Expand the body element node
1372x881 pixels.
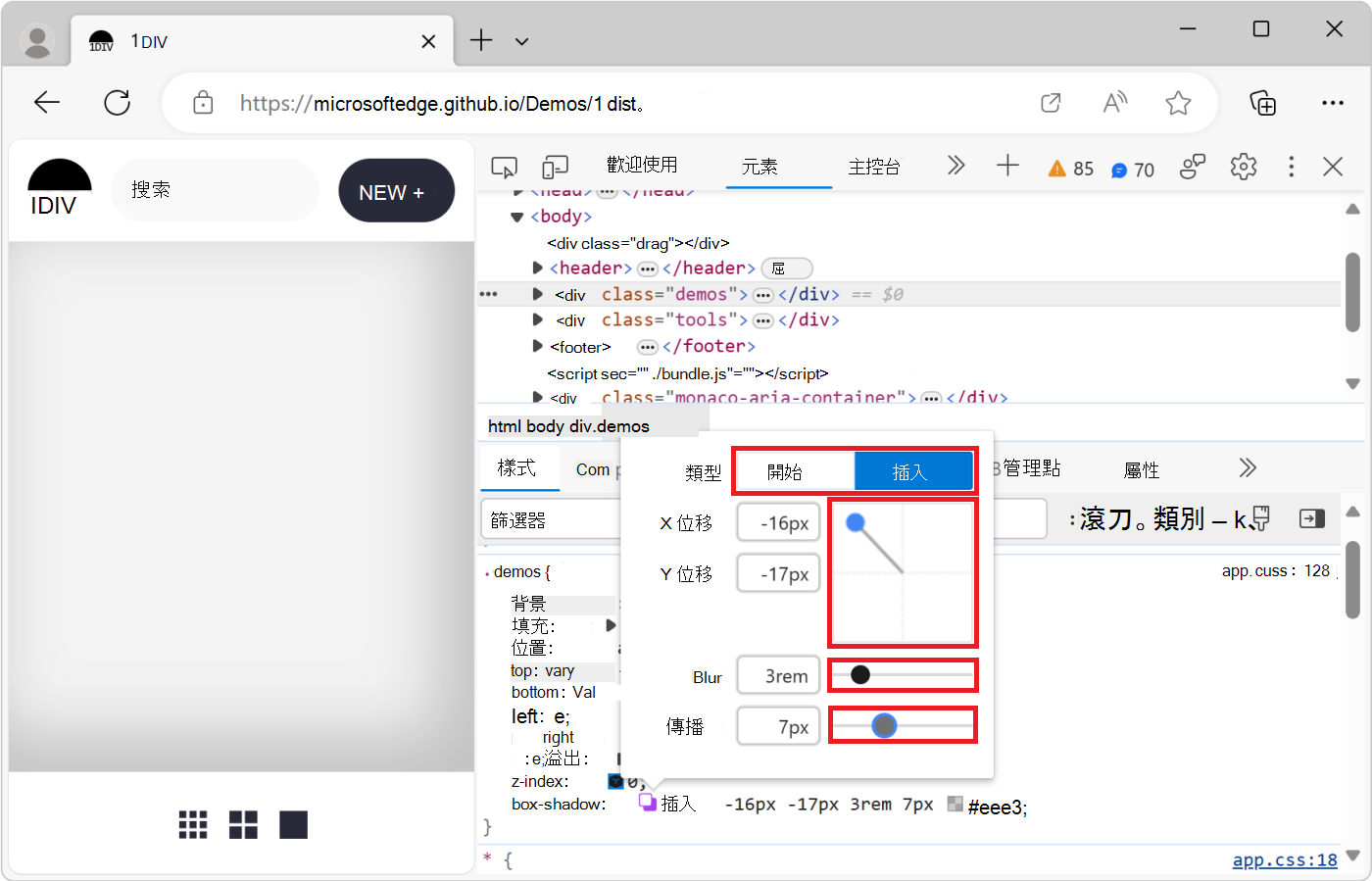point(517,217)
